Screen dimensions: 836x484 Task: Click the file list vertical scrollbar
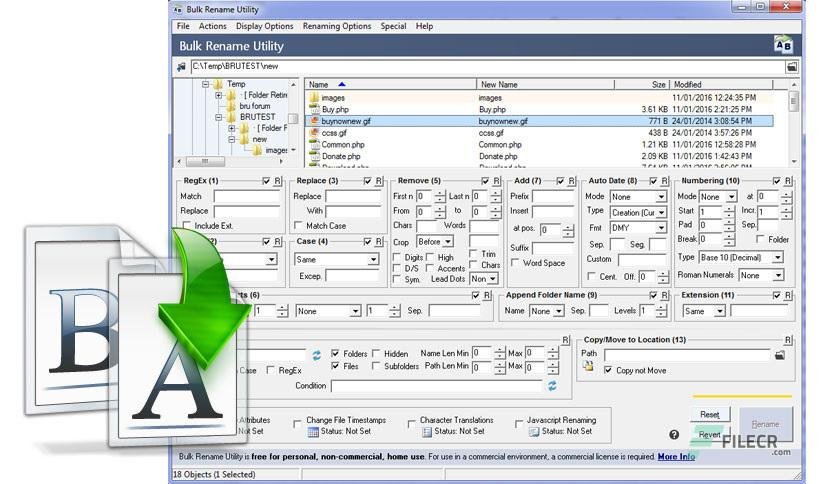click(794, 123)
